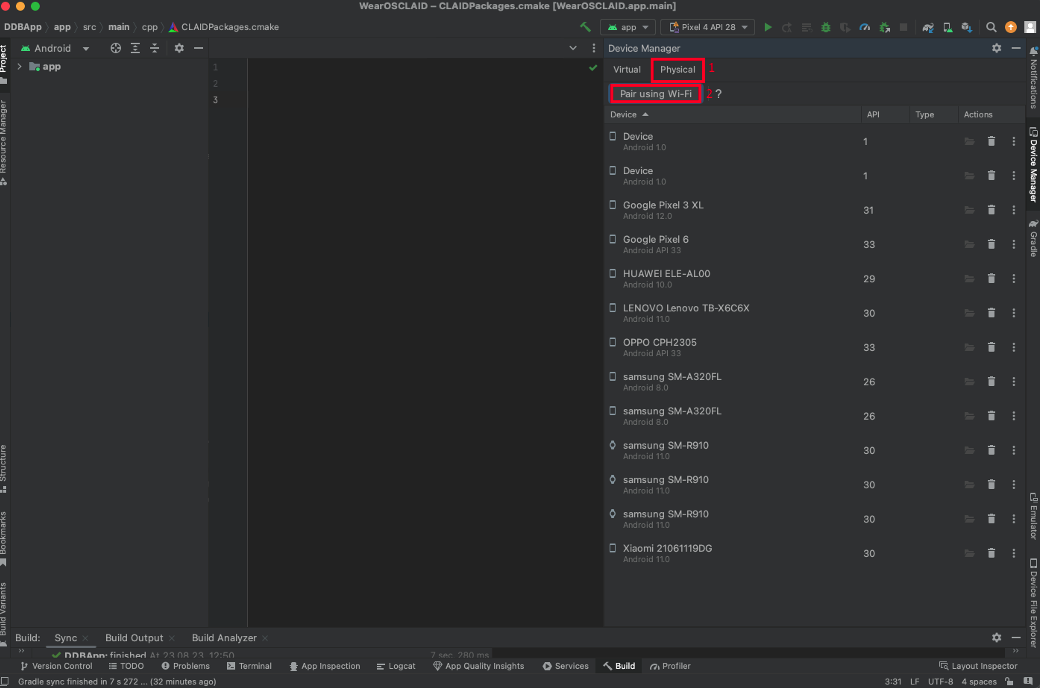The height and width of the screenshot is (688, 1040).
Task: Click the Device Manager panel gear icon
Action: pyautogui.click(x=996, y=48)
